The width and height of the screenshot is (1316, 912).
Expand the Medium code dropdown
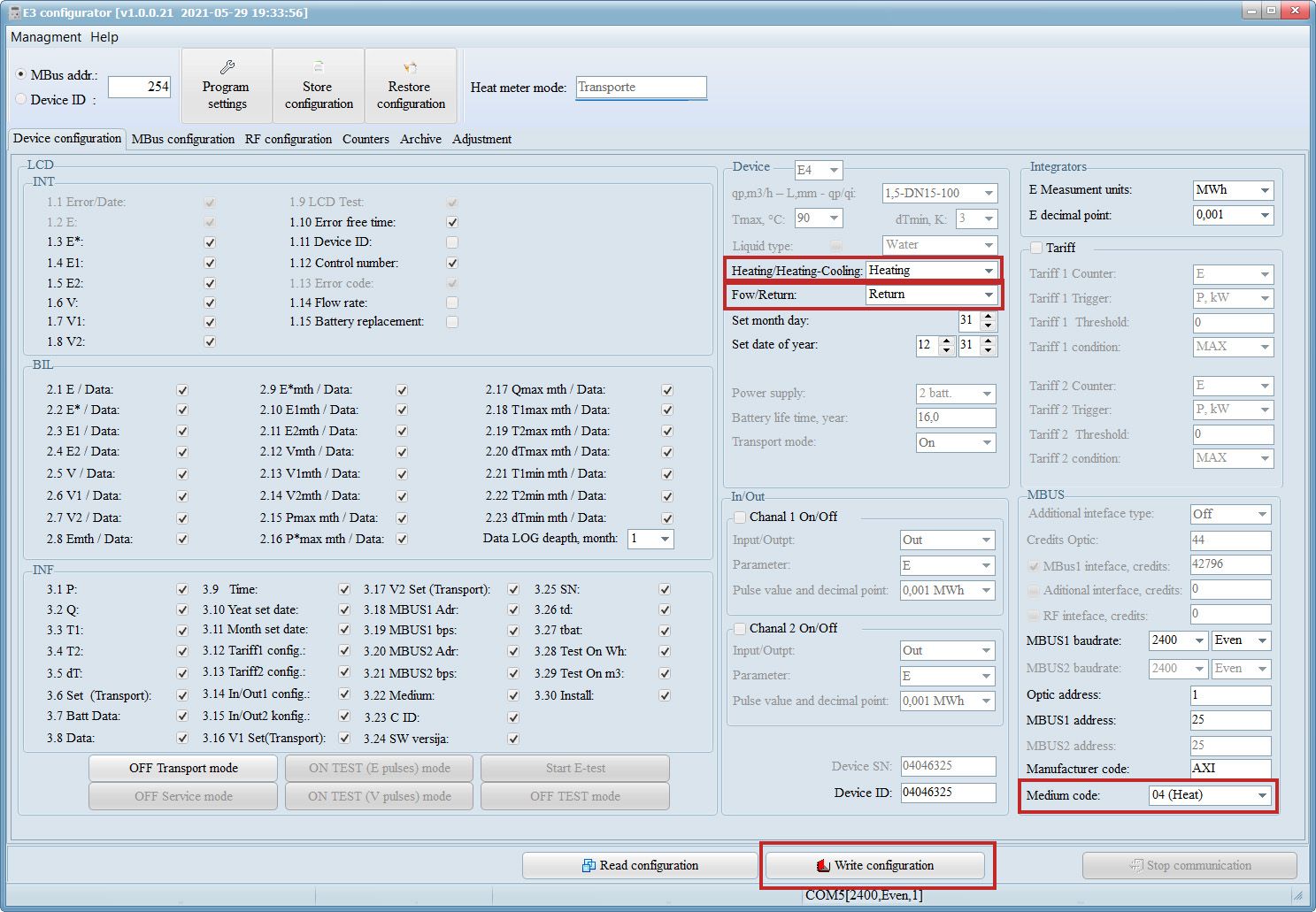pyautogui.click(x=1261, y=795)
